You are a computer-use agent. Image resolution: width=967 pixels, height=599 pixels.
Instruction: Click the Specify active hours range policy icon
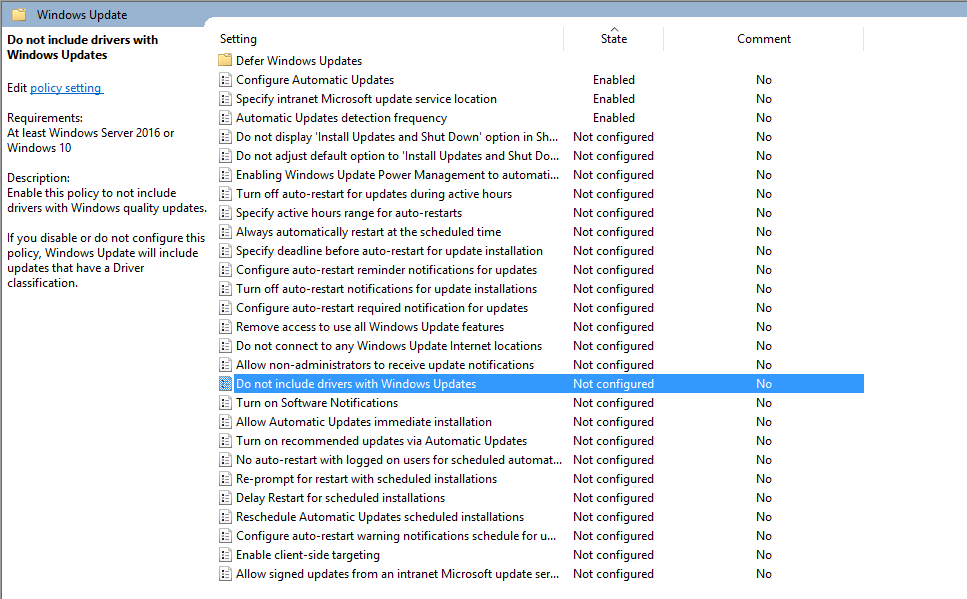(x=226, y=213)
